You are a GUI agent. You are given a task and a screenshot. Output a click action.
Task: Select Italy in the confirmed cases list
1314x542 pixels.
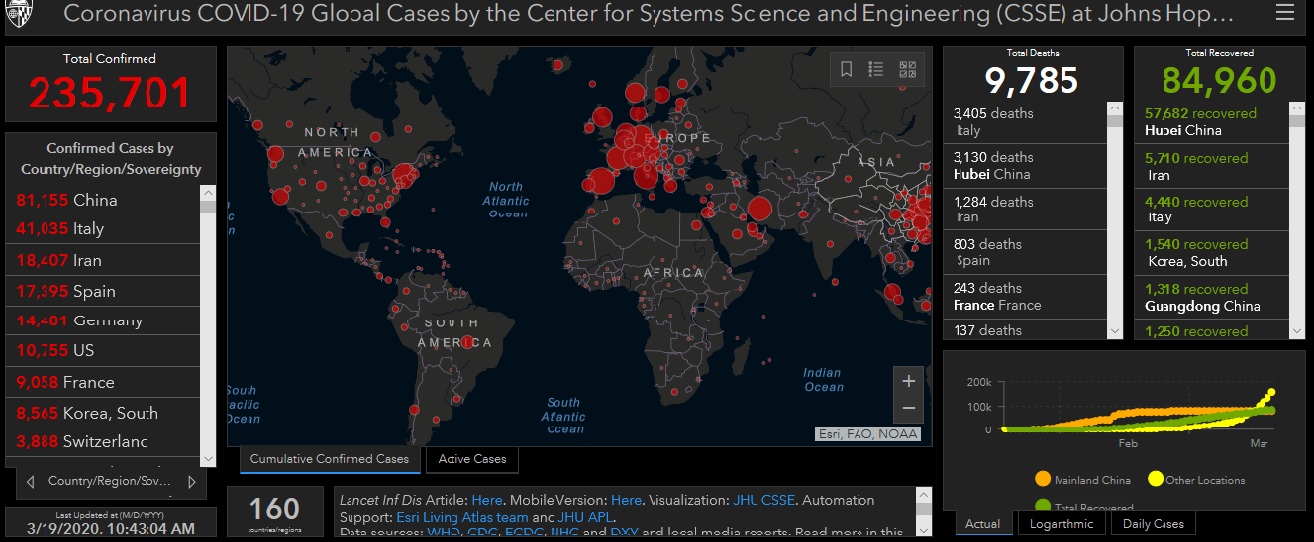tap(88, 229)
